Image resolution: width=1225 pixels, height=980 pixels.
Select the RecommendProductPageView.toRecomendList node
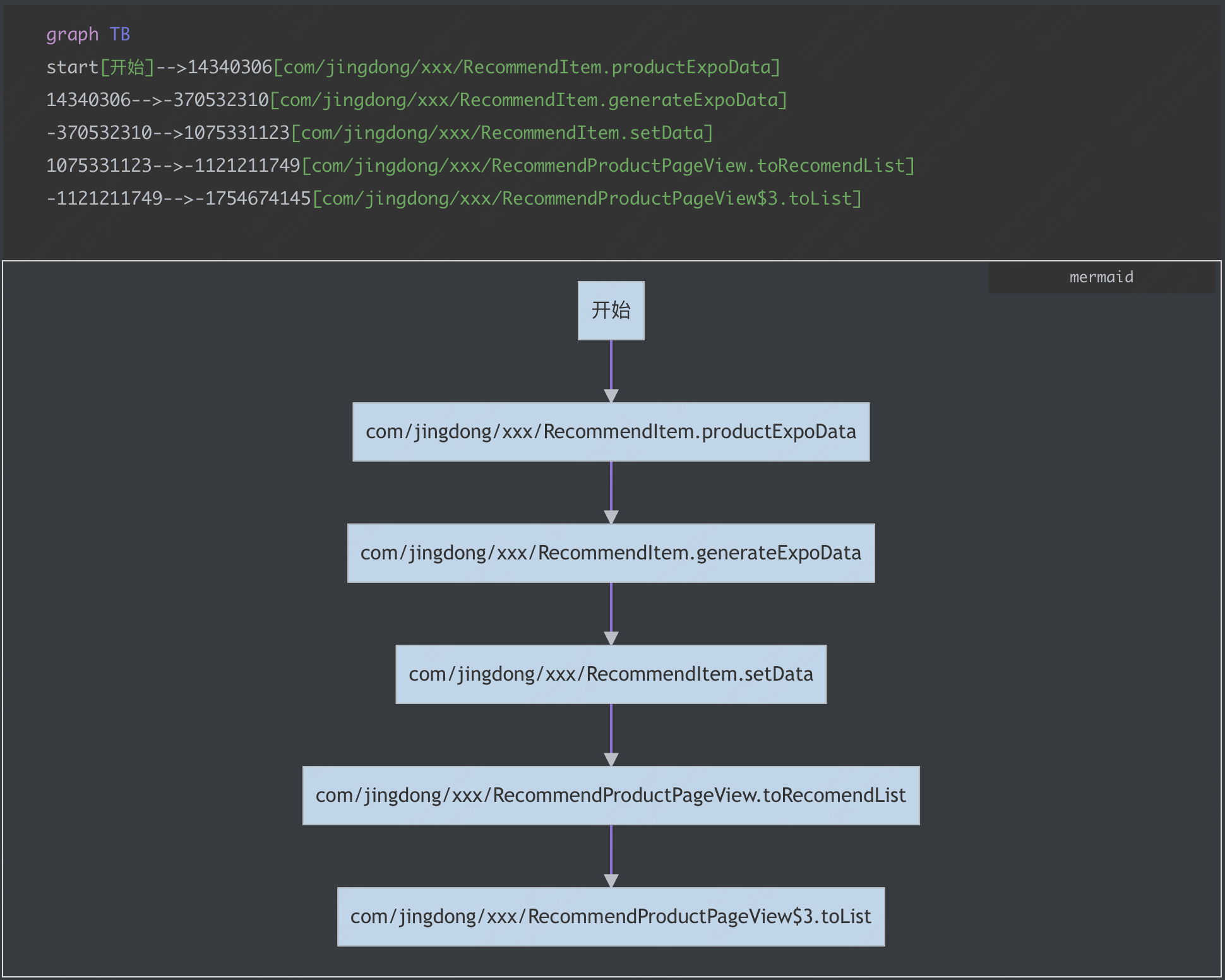pos(611,796)
